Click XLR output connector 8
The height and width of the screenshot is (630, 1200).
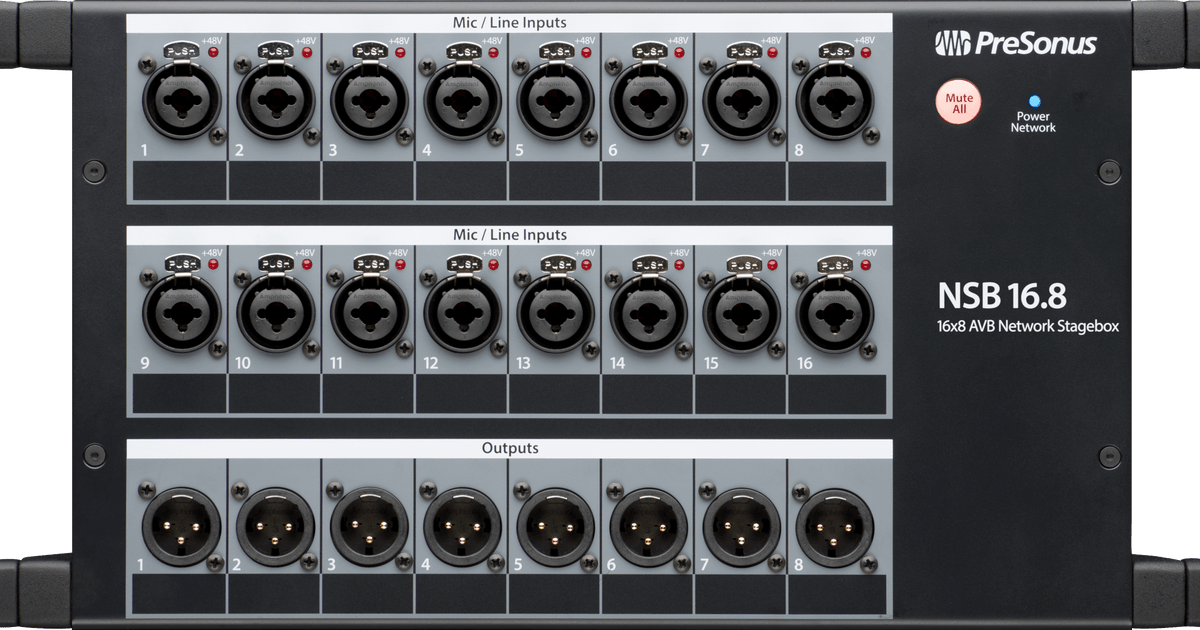[x=834, y=527]
